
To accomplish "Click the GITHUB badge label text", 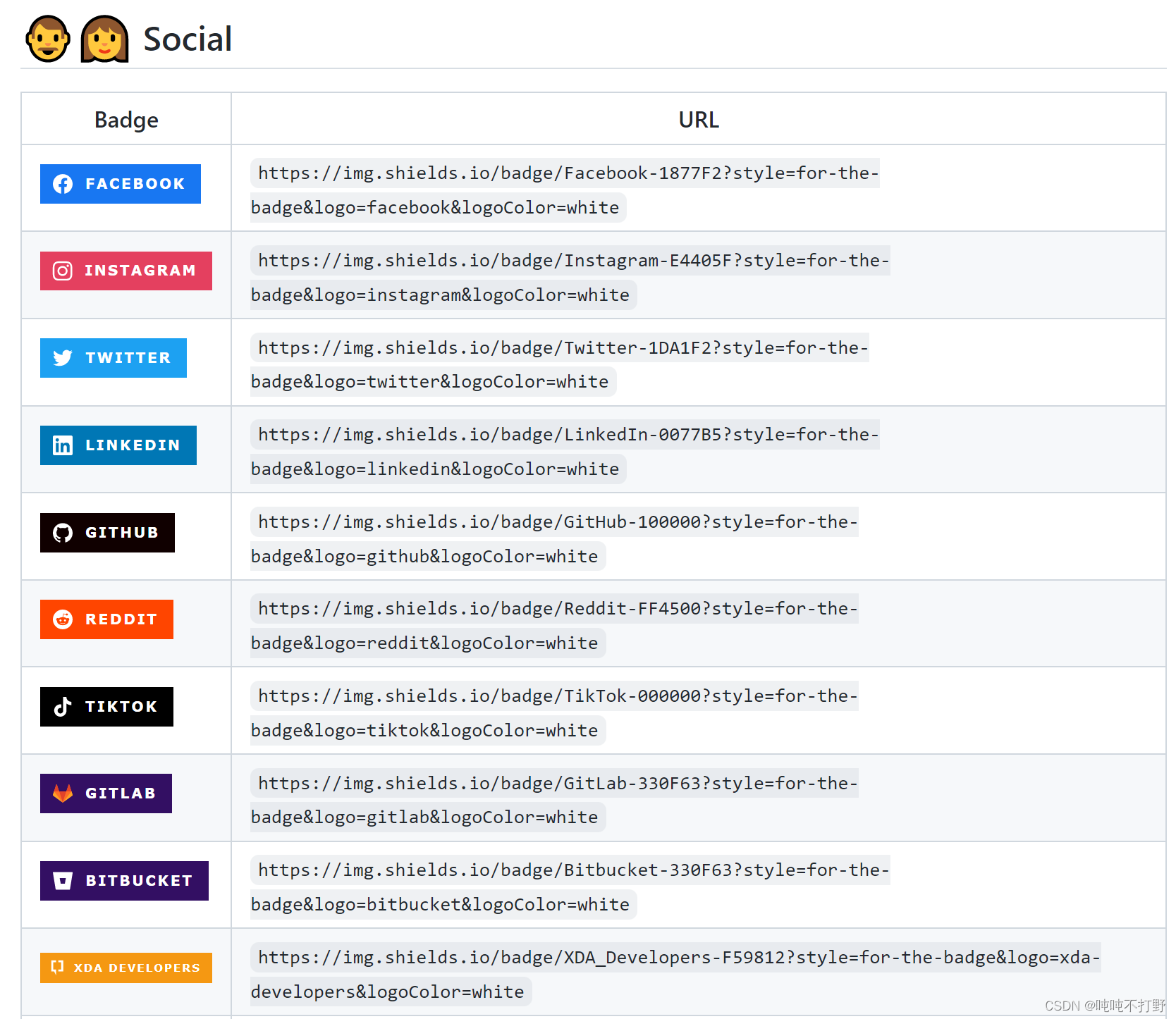I will tap(122, 533).
